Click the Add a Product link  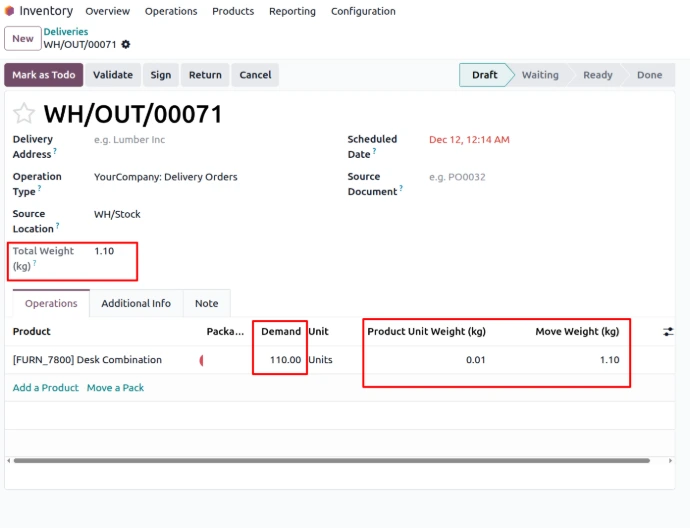(45, 388)
